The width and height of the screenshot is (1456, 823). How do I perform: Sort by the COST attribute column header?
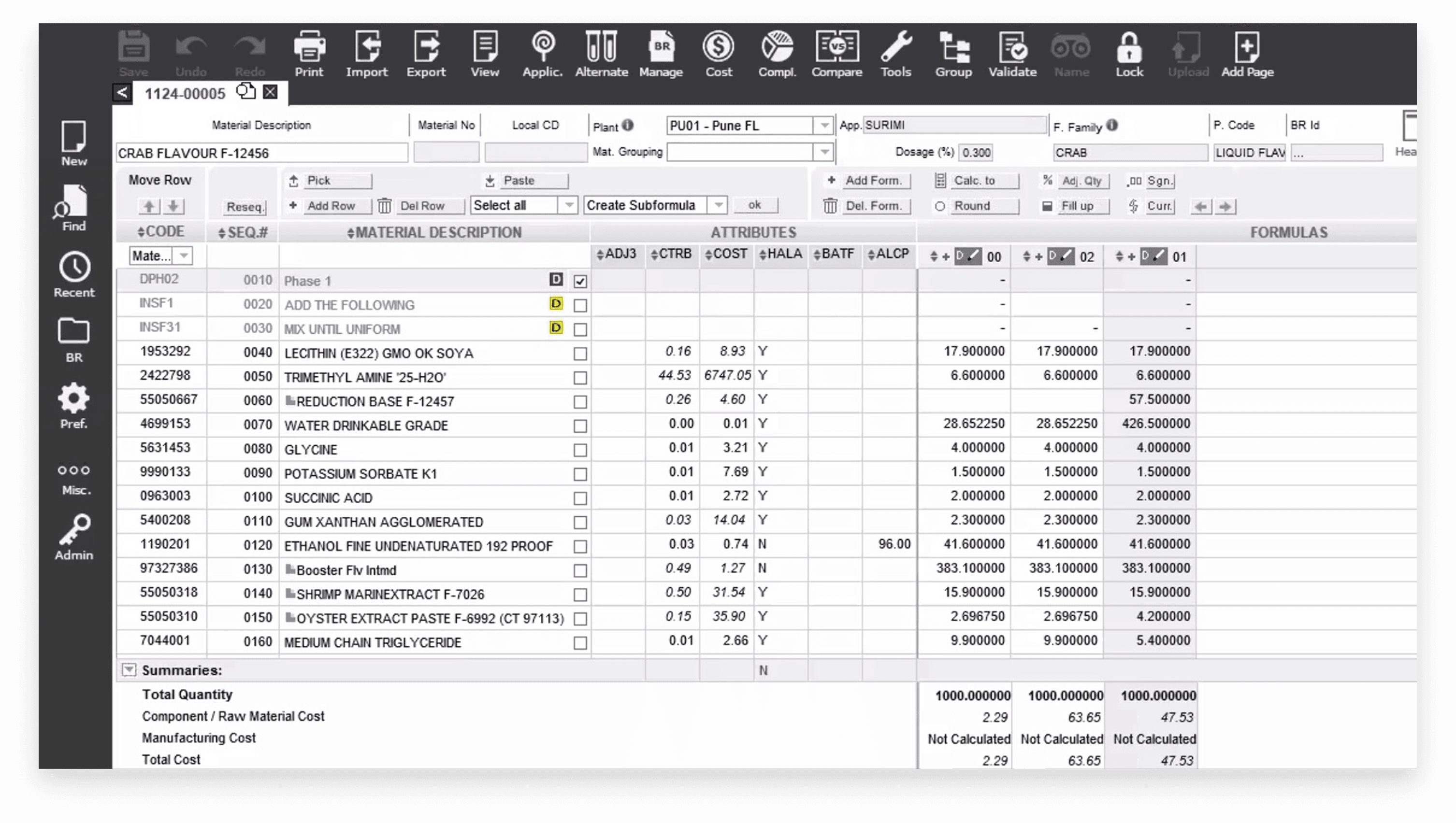[727, 255]
